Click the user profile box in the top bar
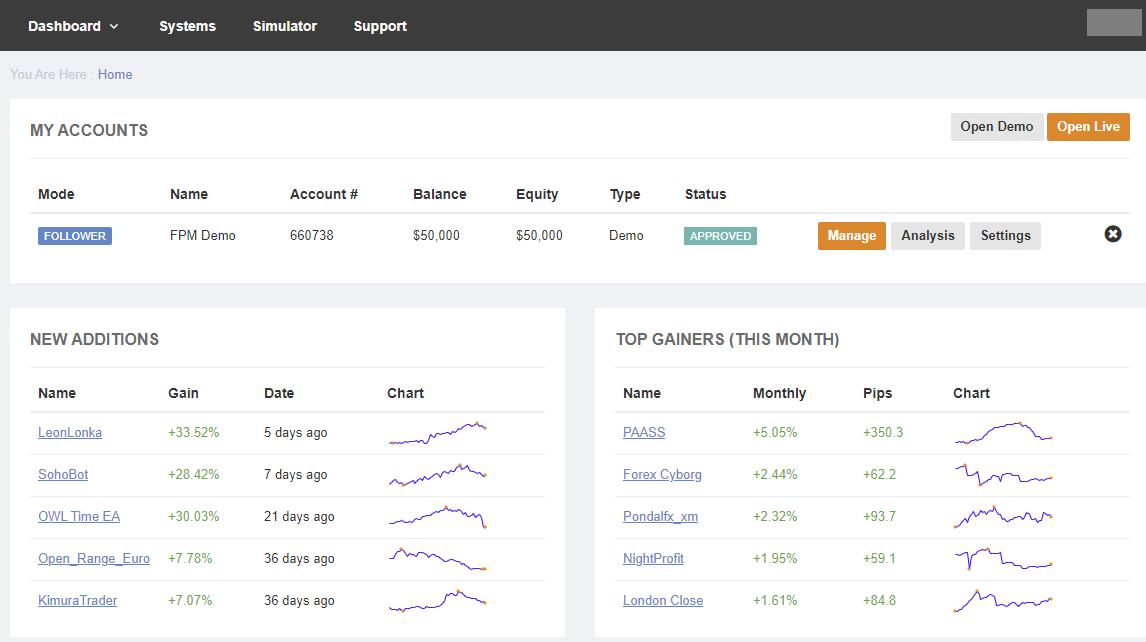Image resolution: width=1146 pixels, height=642 pixels. click(x=1113, y=23)
